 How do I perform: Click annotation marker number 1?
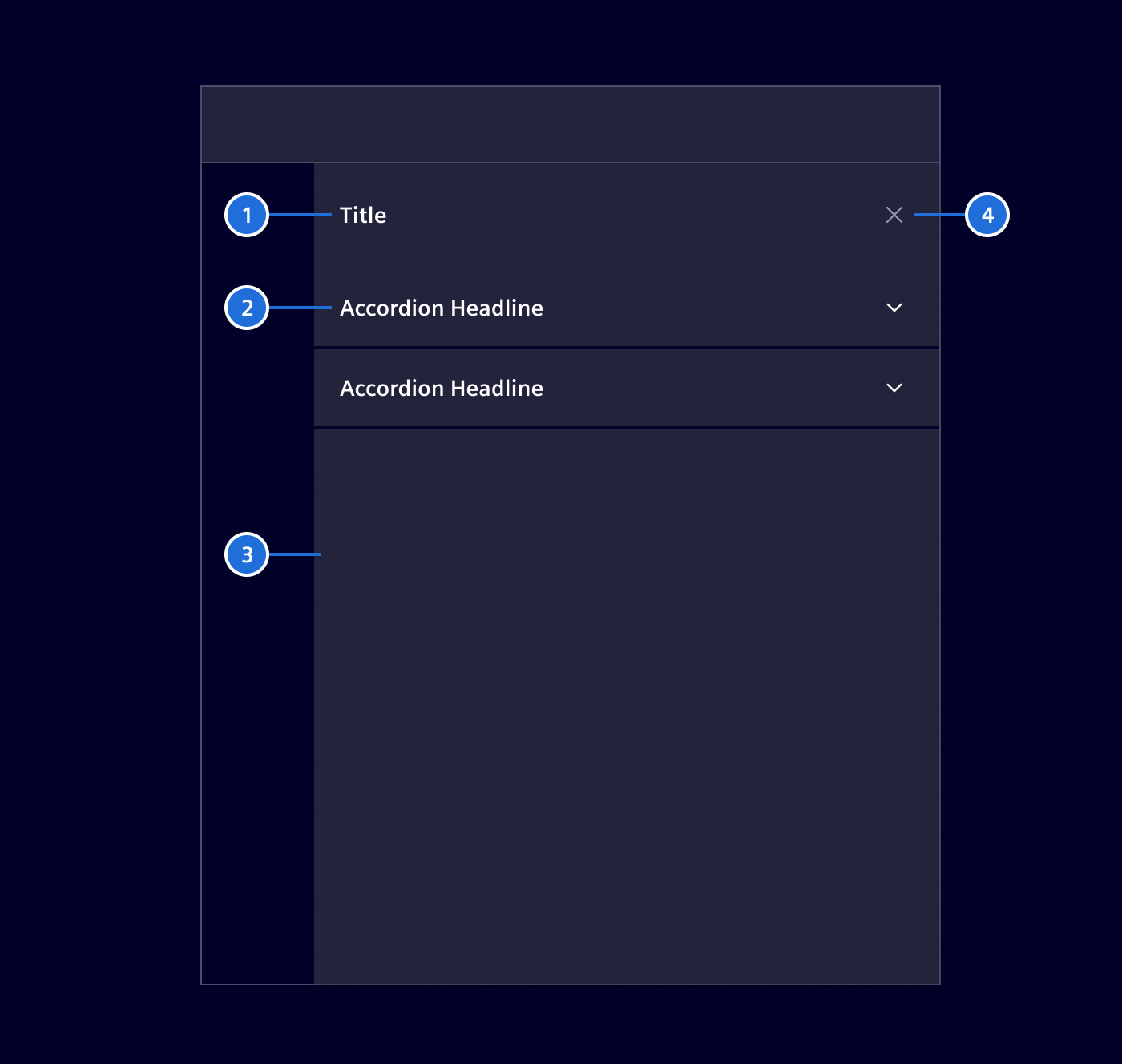pos(247,215)
